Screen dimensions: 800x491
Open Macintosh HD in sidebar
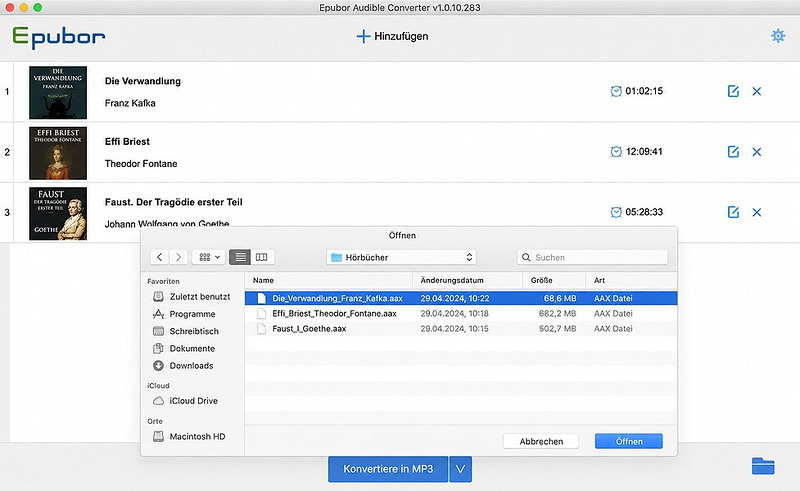pos(189,436)
